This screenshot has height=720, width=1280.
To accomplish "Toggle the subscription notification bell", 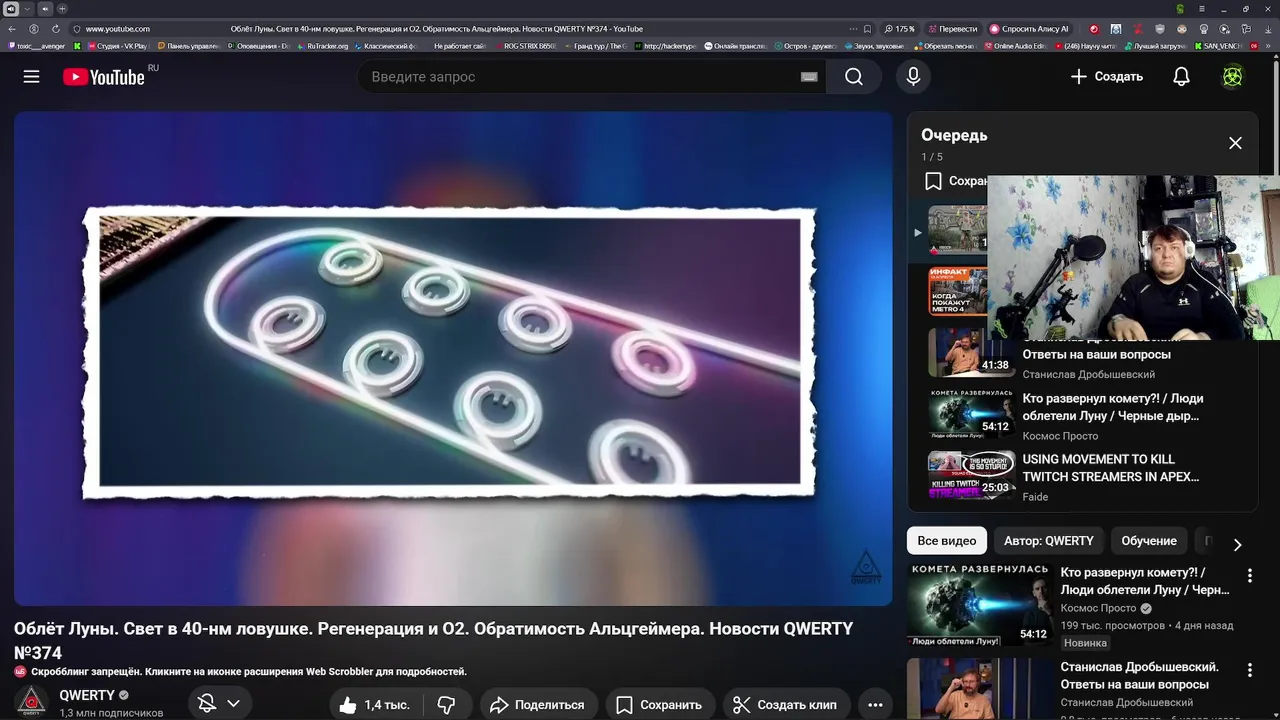I will tap(207, 704).
